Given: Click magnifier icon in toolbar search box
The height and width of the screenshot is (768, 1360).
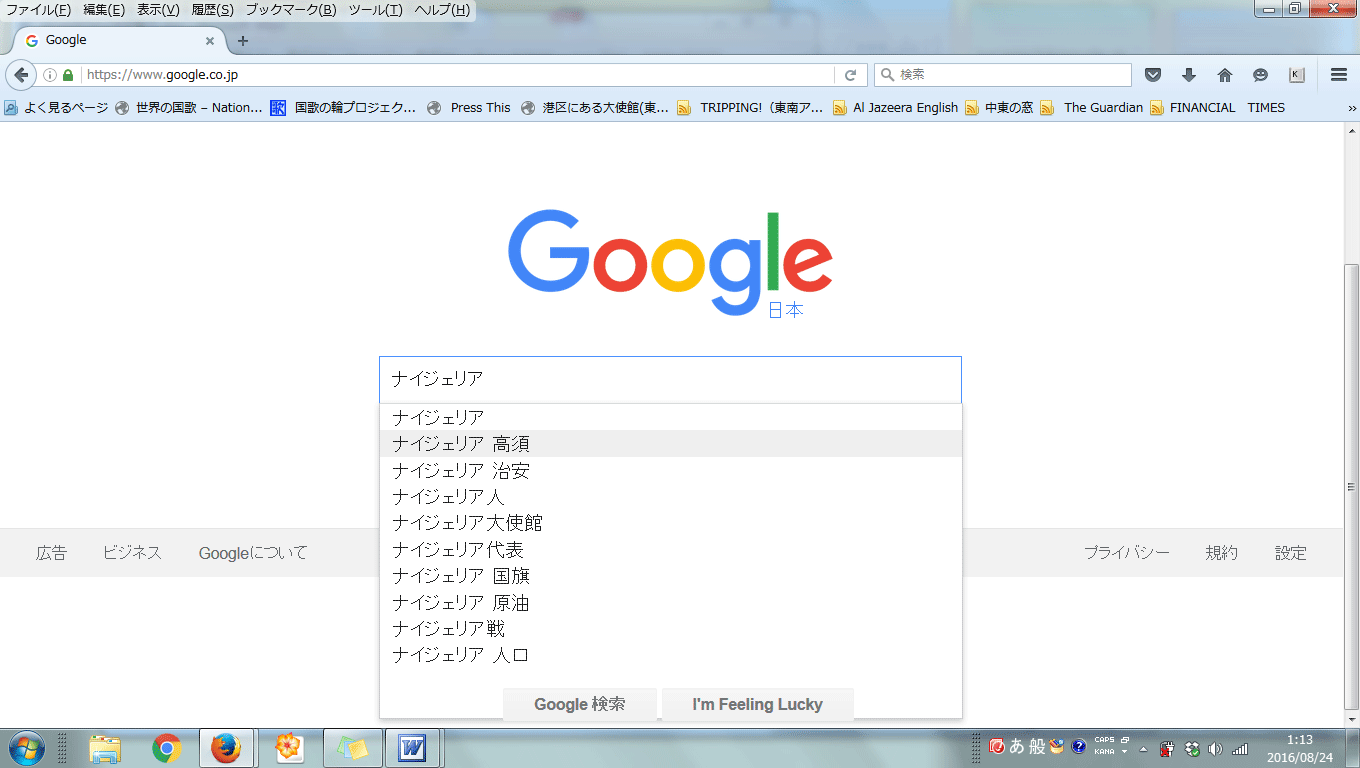Looking at the screenshot, I should point(887,75).
